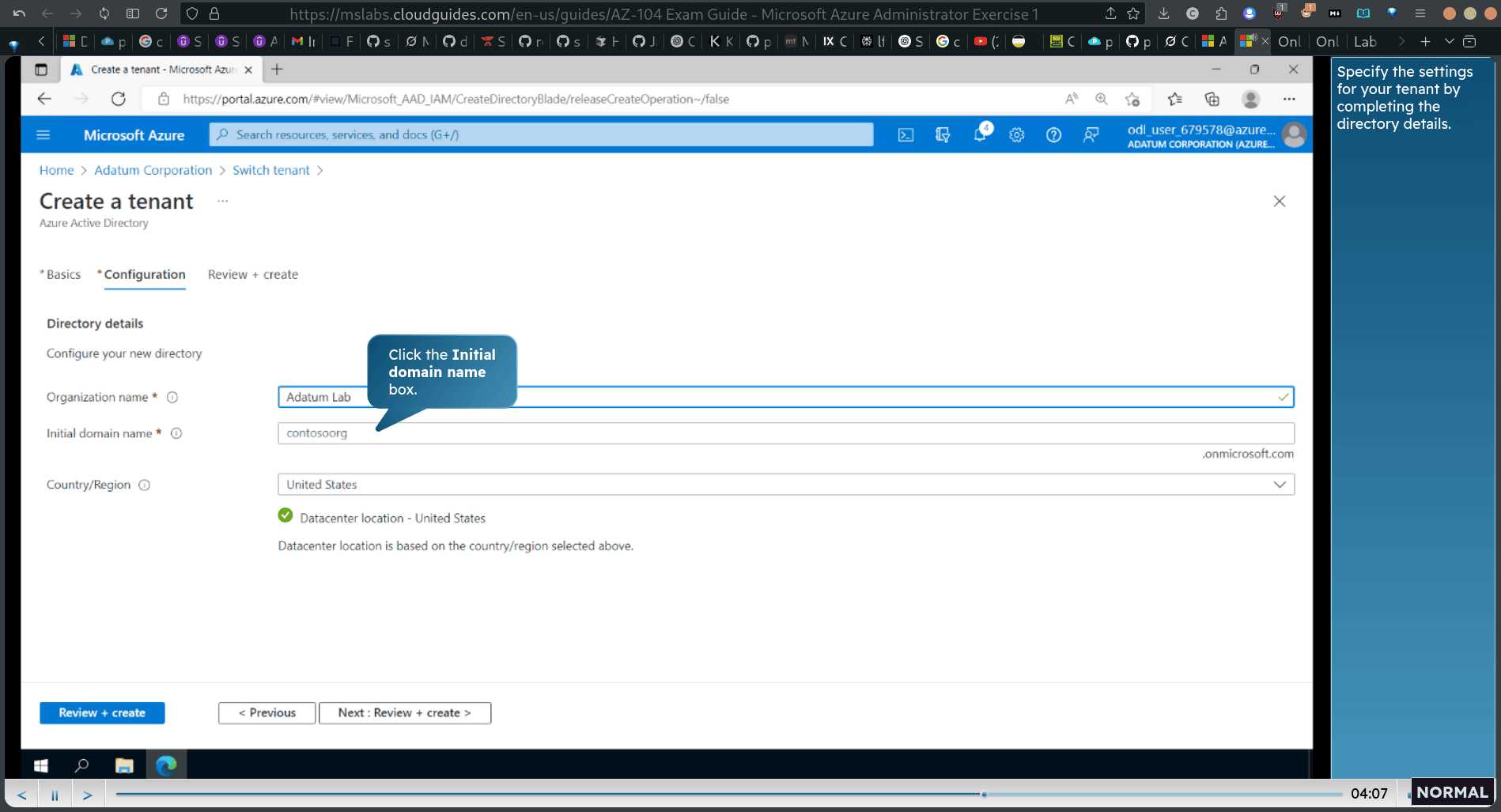Viewport: 1501px width, 812px height.
Task: Click the info icon for Organization name
Action: pyautogui.click(x=172, y=397)
